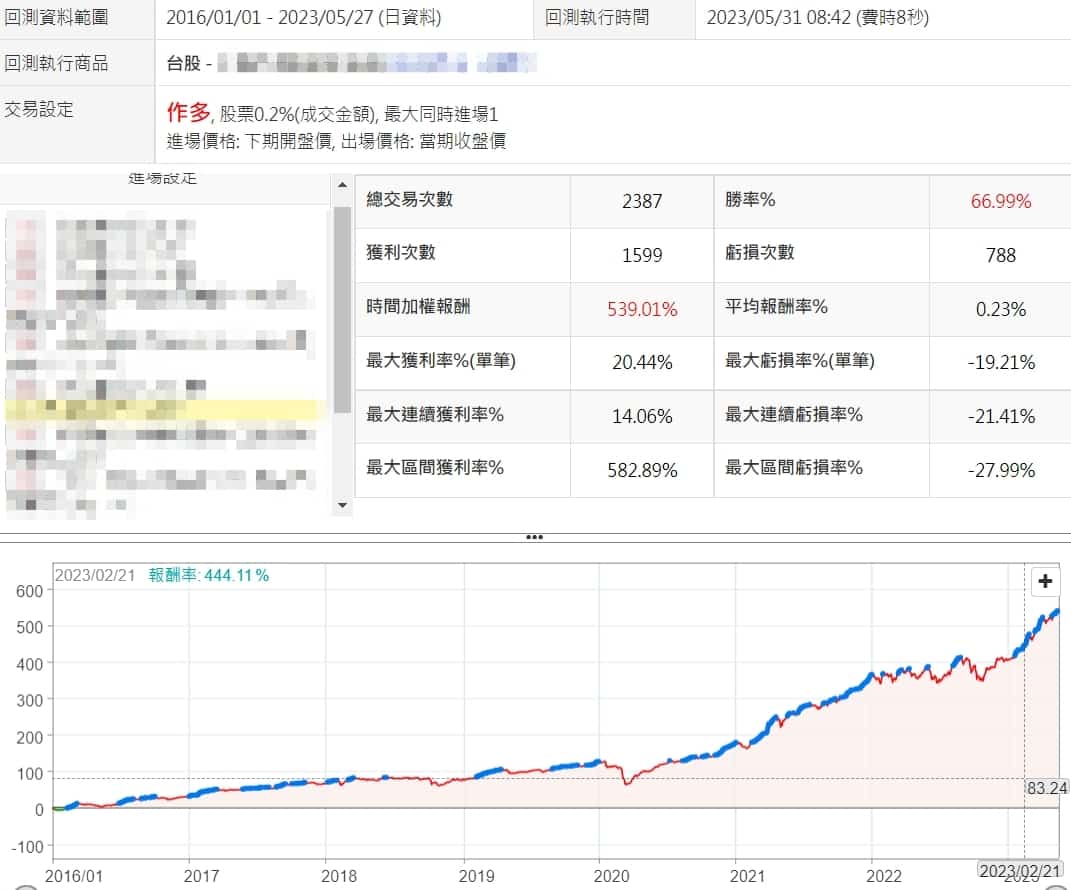The width and height of the screenshot is (1071, 890).
Task: Click the 回測資料範圍 date range value
Action: click(x=303, y=18)
